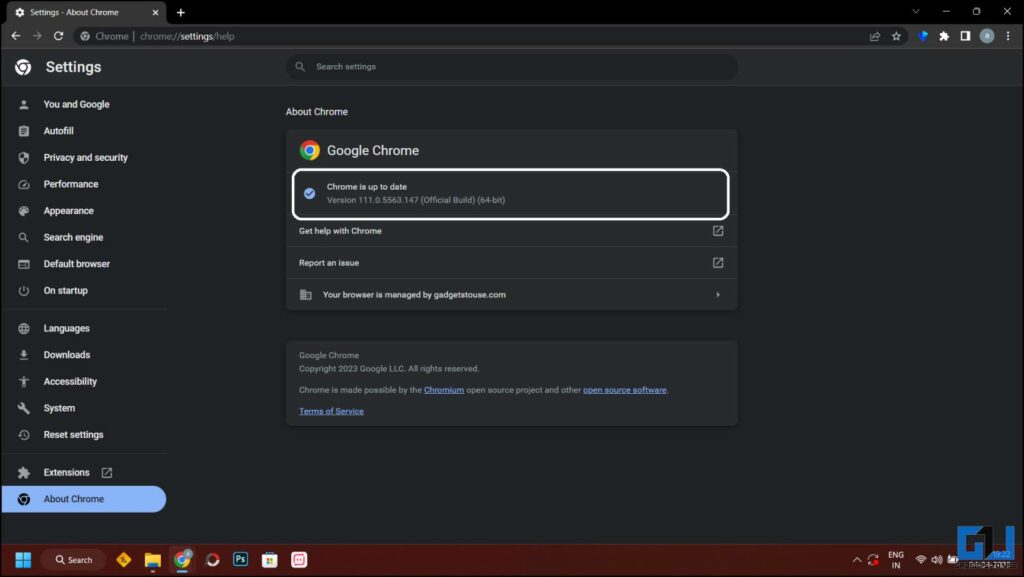Image resolution: width=1024 pixels, height=577 pixels.
Task: Bookmark this page via the star icon
Action: coord(896,35)
